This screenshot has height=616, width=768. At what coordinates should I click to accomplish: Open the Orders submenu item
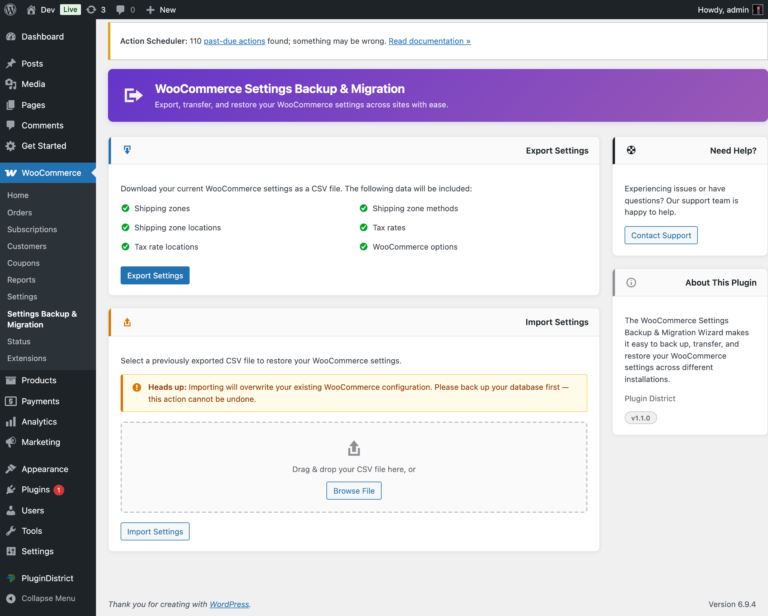tap(20, 213)
